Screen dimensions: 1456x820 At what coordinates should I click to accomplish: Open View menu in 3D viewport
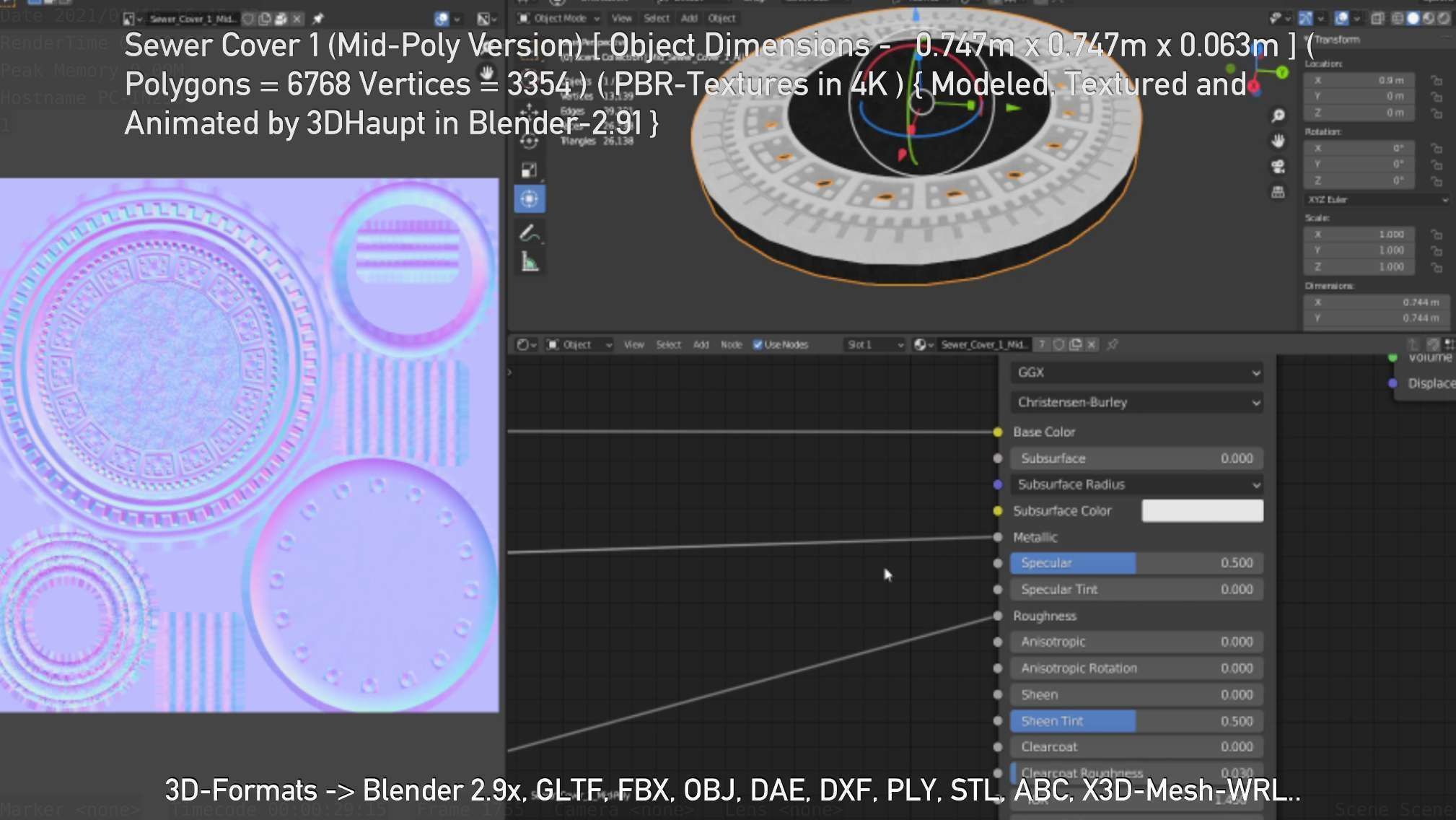click(621, 18)
